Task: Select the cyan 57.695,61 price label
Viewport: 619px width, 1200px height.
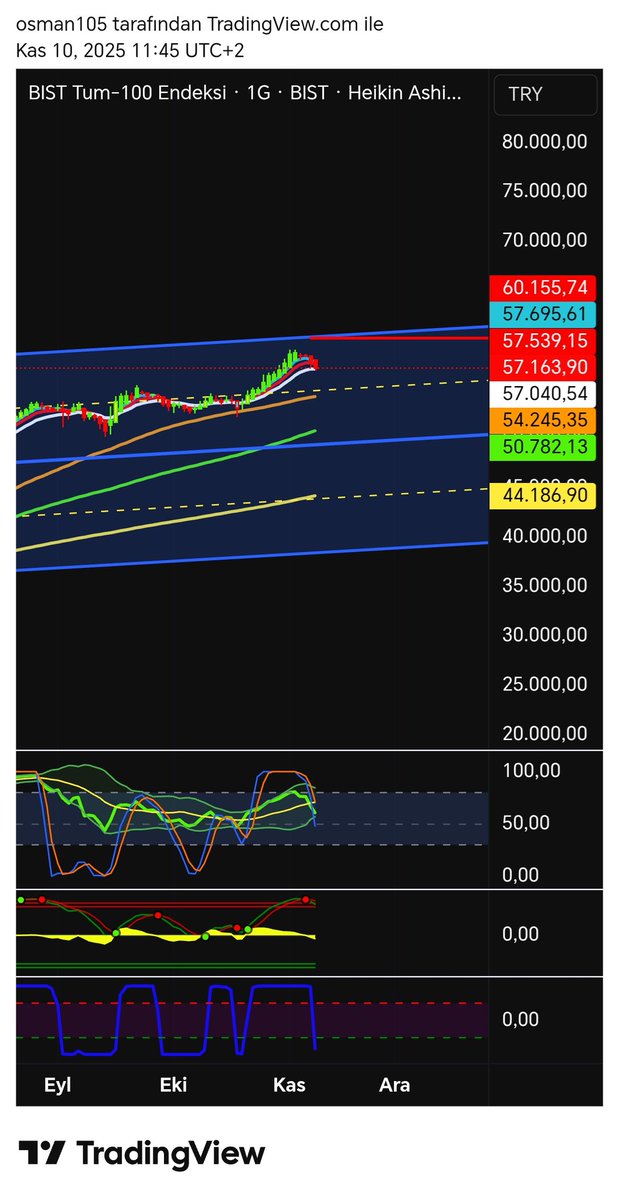Action: click(543, 314)
